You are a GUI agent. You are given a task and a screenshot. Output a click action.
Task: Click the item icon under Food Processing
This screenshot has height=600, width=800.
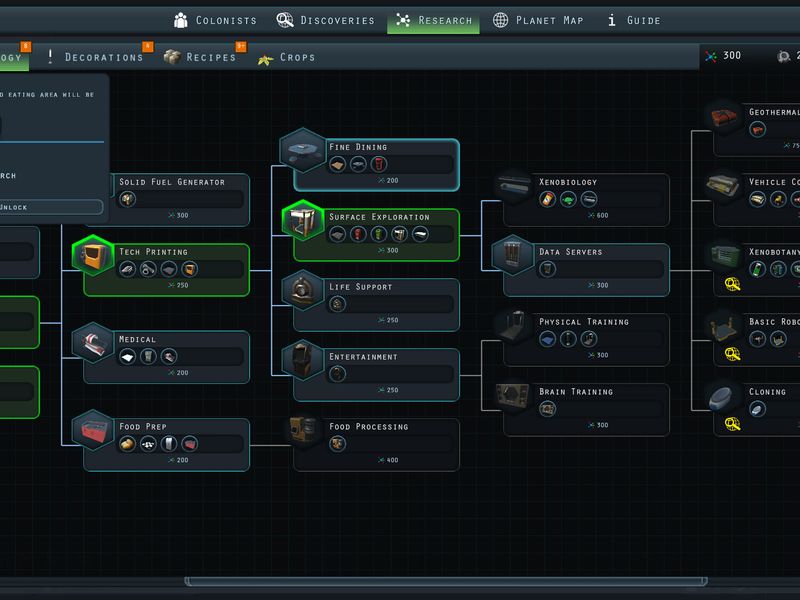[x=337, y=444]
